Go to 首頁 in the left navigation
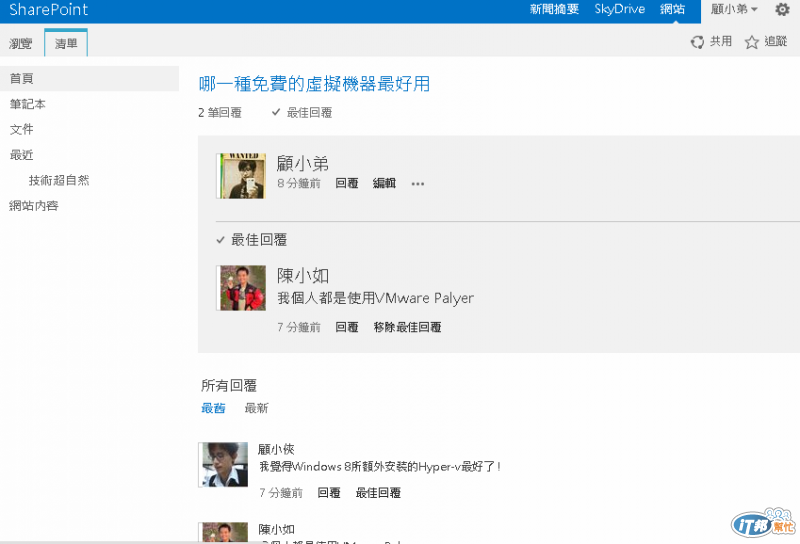Image resolution: width=800 pixels, height=544 pixels. click(89, 79)
